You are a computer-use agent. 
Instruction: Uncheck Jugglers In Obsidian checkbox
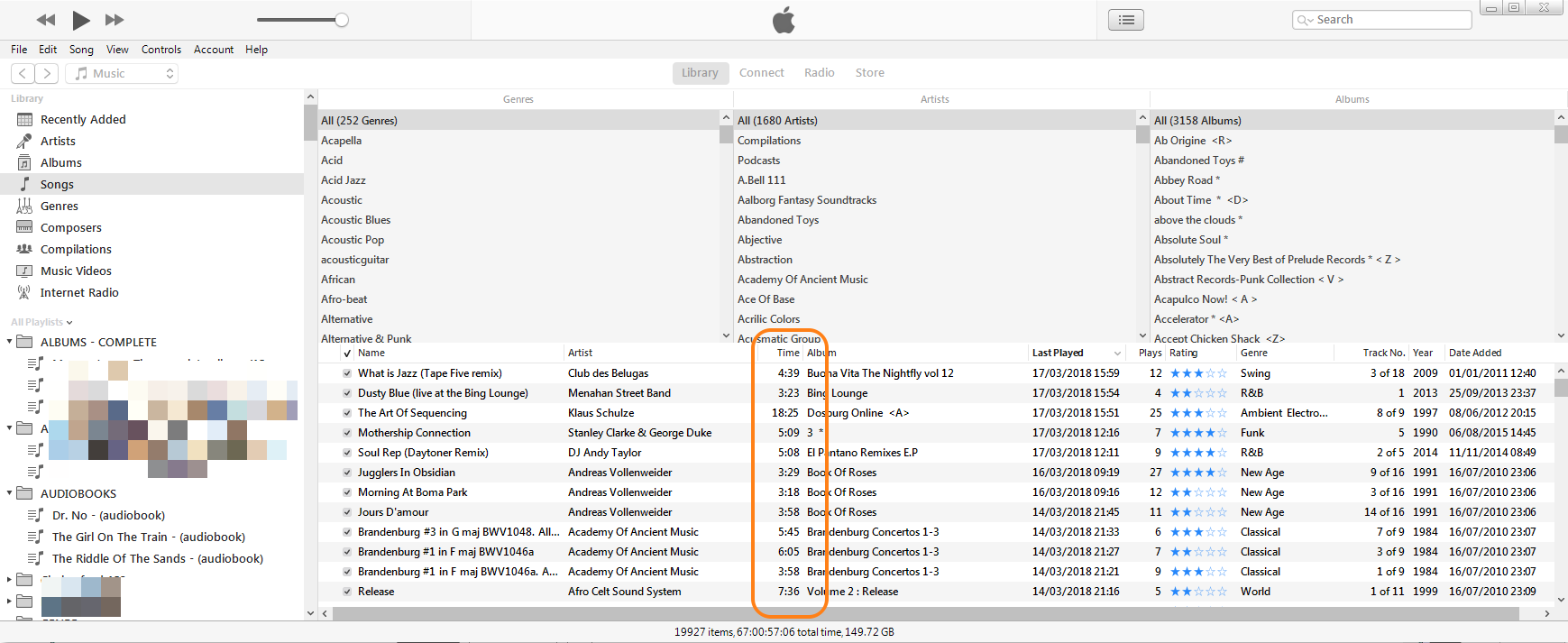tap(347, 473)
